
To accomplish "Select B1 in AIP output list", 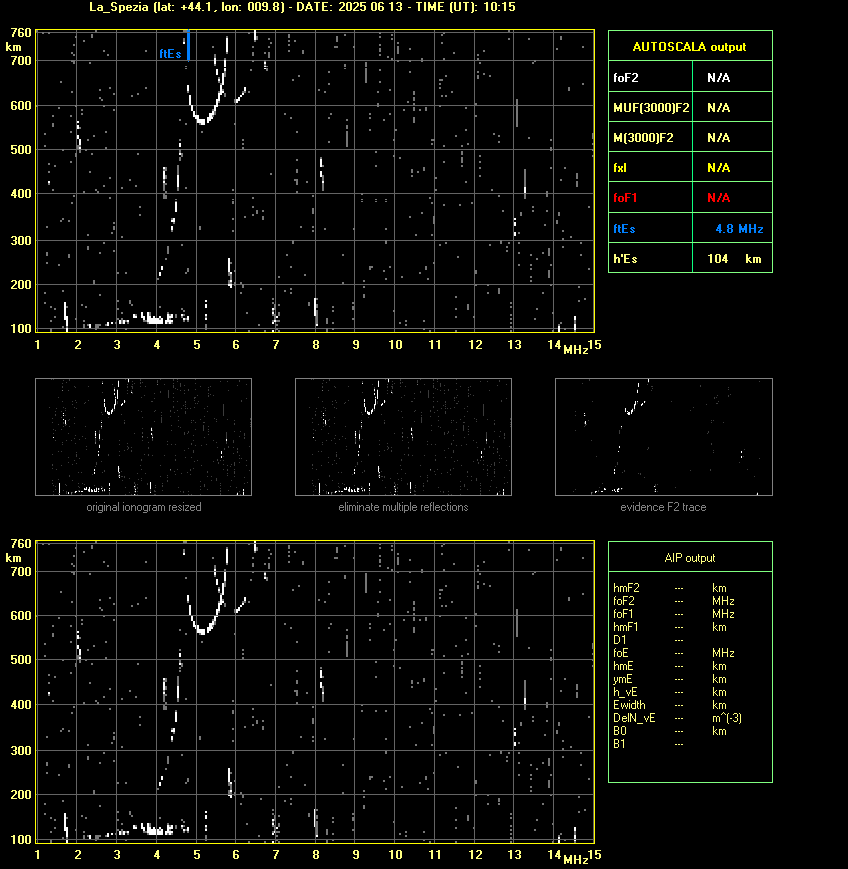I will (619, 744).
